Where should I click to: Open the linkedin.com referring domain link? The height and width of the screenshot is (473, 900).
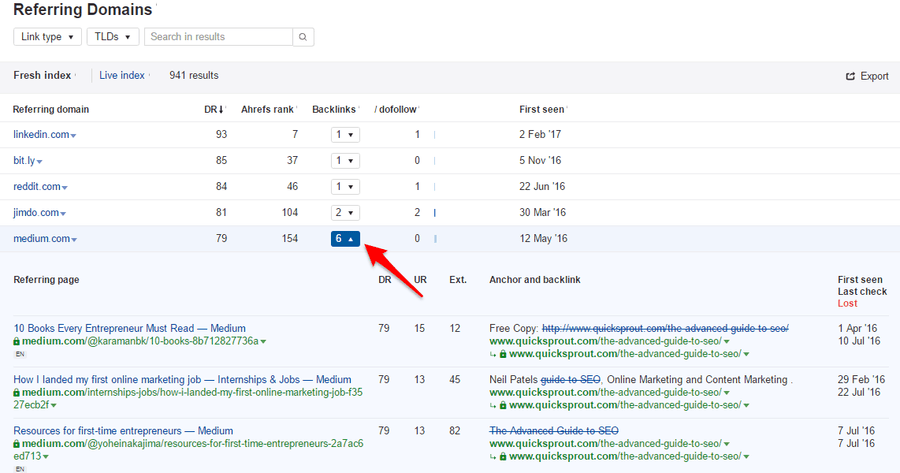click(40, 134)
